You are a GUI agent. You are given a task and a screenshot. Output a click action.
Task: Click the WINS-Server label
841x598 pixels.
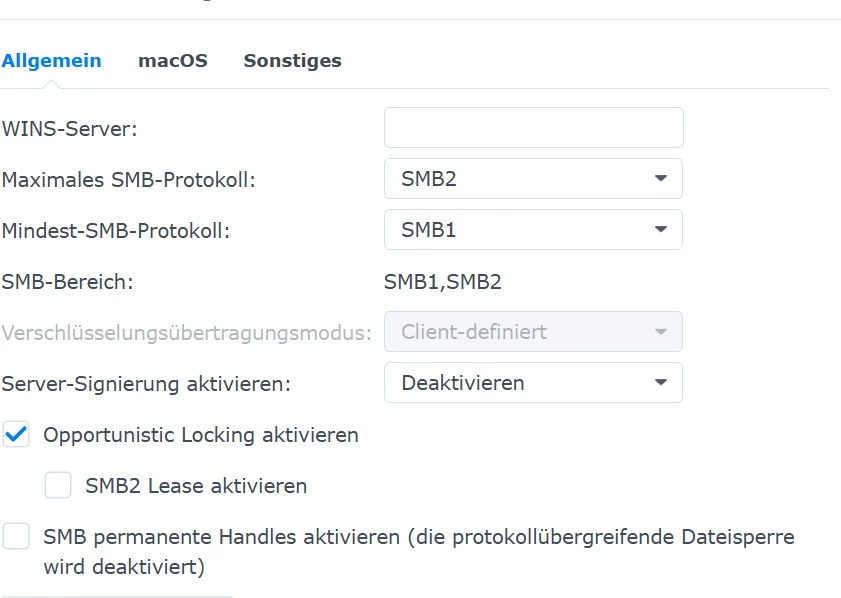point(70,129)
